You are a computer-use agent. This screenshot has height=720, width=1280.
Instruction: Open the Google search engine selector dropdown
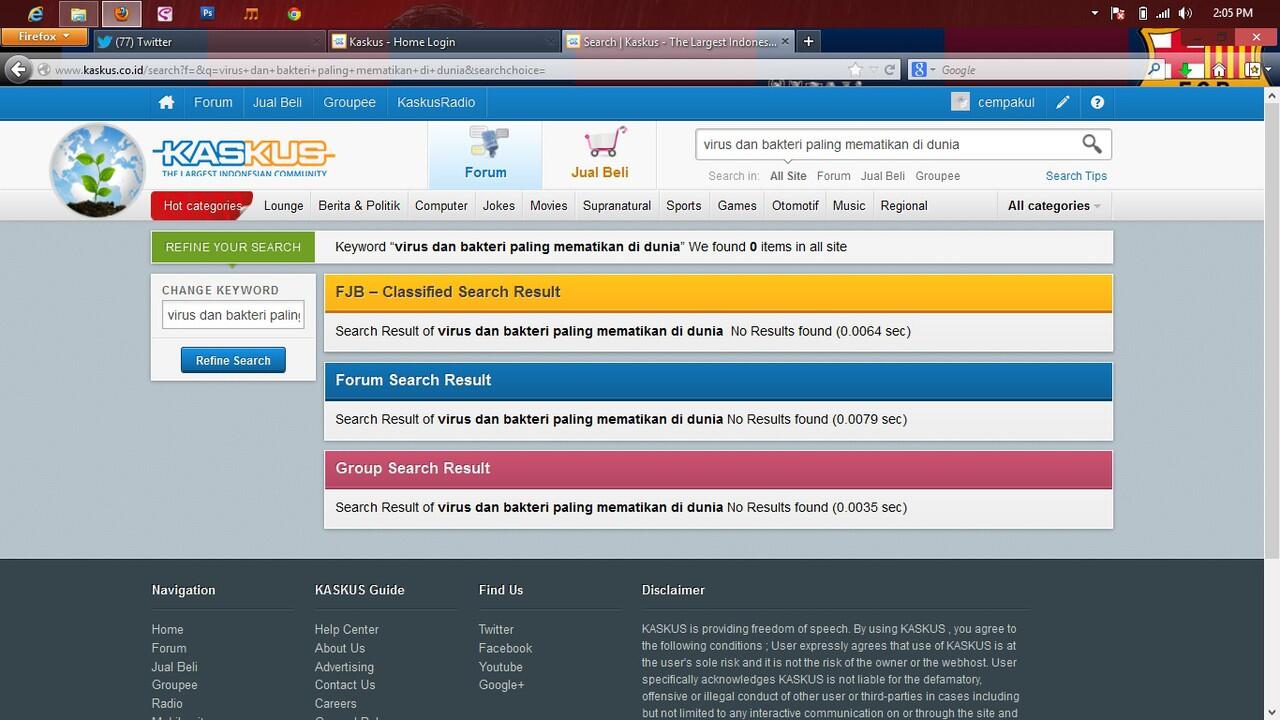[x=925, y=70]
